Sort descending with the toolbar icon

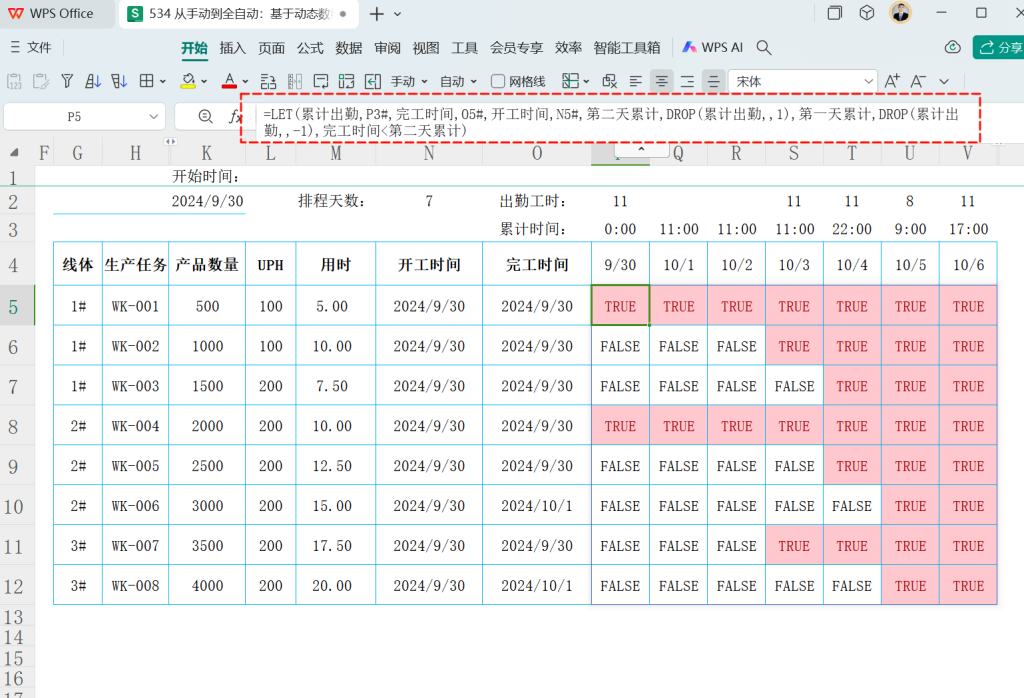[119, 81]
